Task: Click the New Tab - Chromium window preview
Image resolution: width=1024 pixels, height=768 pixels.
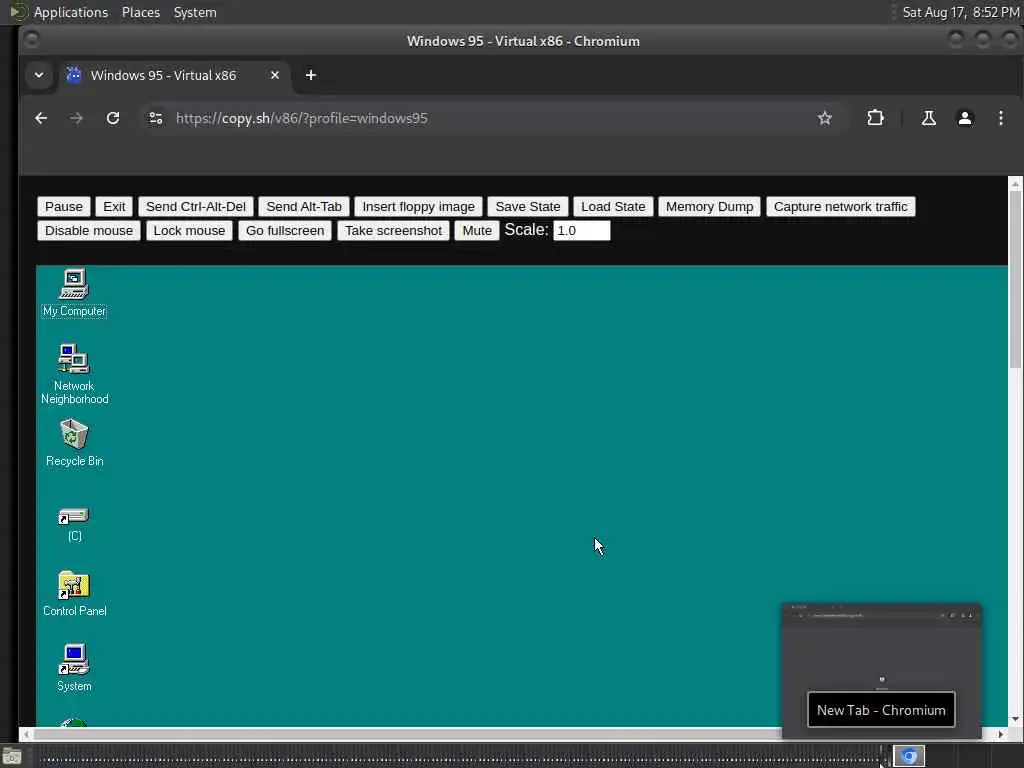Action: (x=881, y=671)
